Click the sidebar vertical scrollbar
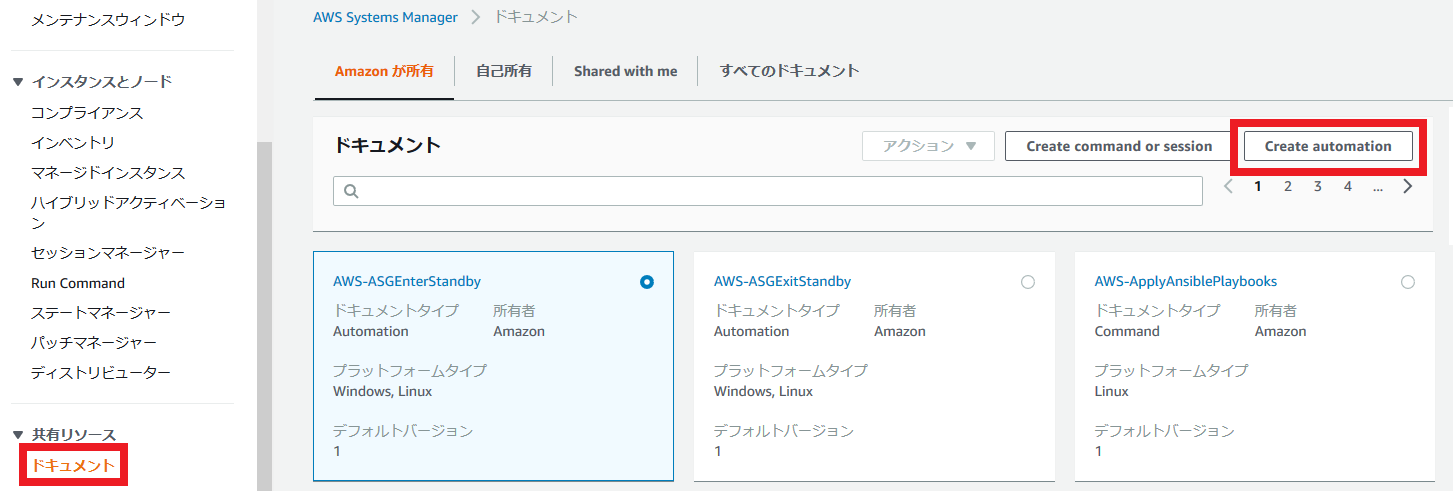Viewport: 1453px width, 491px height. (264, 315)
